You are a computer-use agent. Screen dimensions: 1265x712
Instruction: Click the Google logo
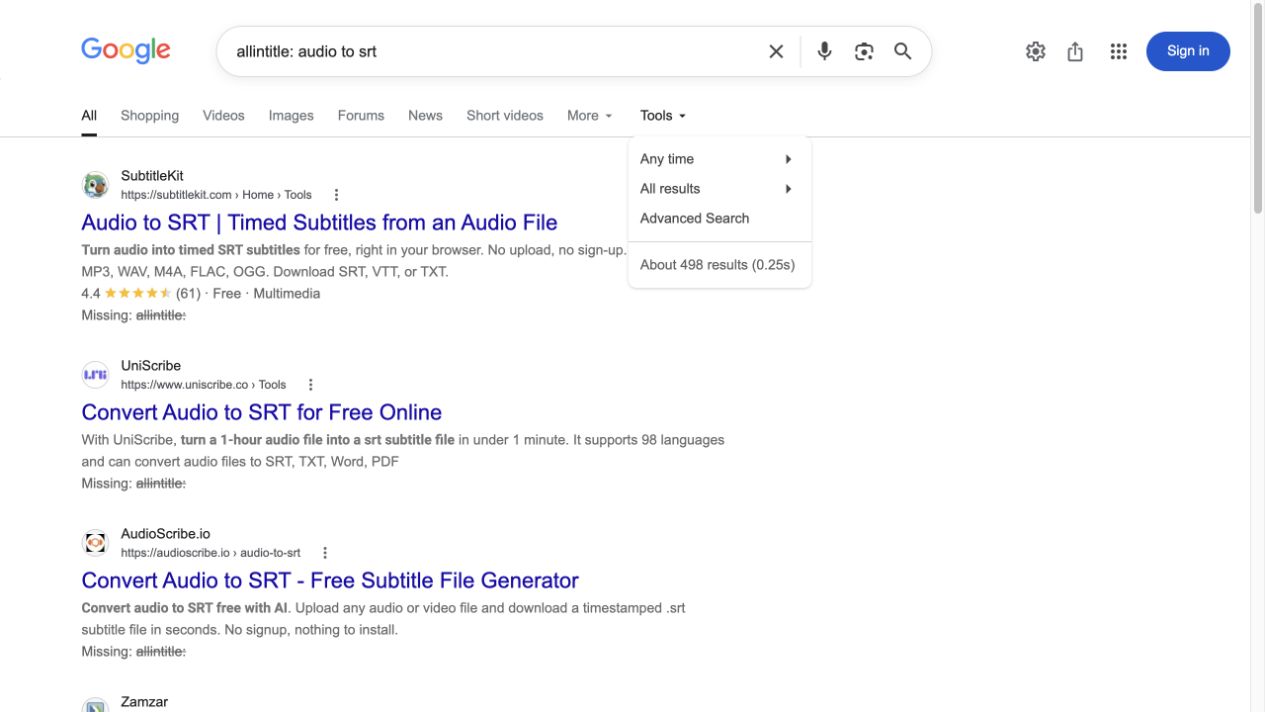126,50
